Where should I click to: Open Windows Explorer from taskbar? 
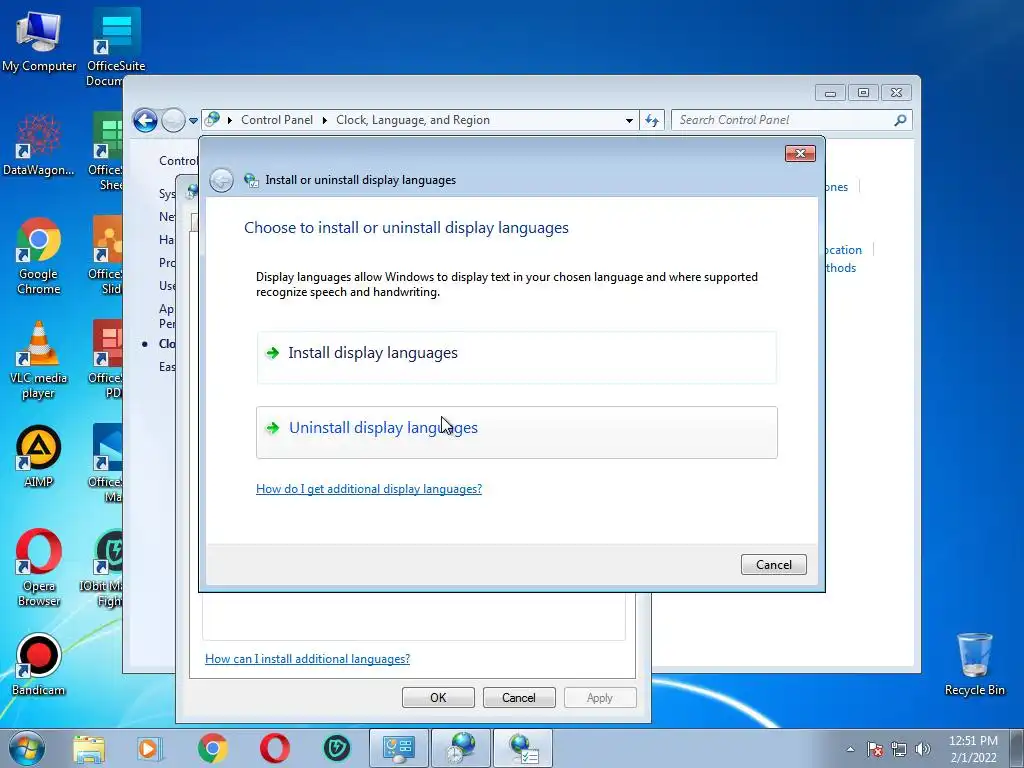[89, 748]
